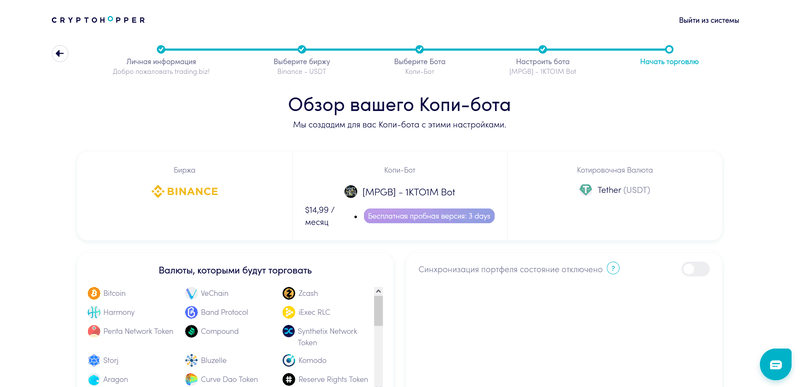Click the Zcash label

308,293
